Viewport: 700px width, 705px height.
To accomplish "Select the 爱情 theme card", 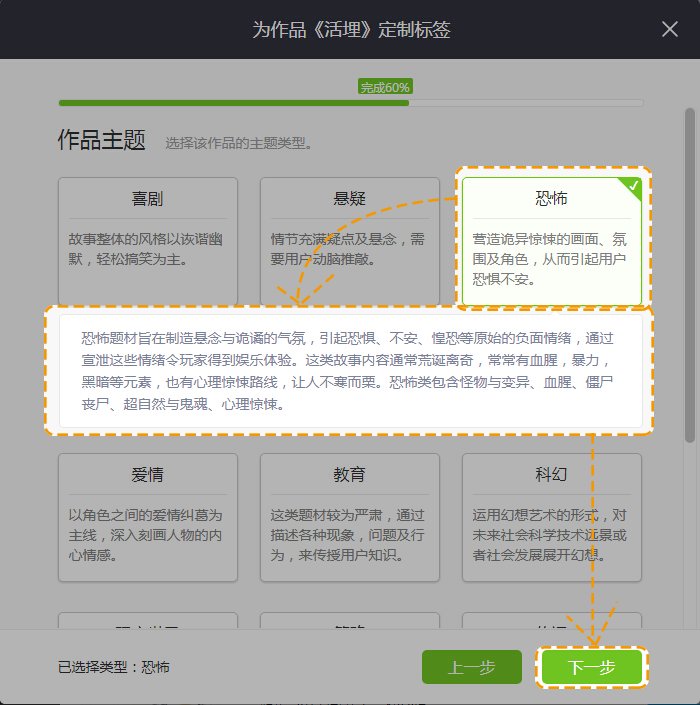I will click(148, 516).
